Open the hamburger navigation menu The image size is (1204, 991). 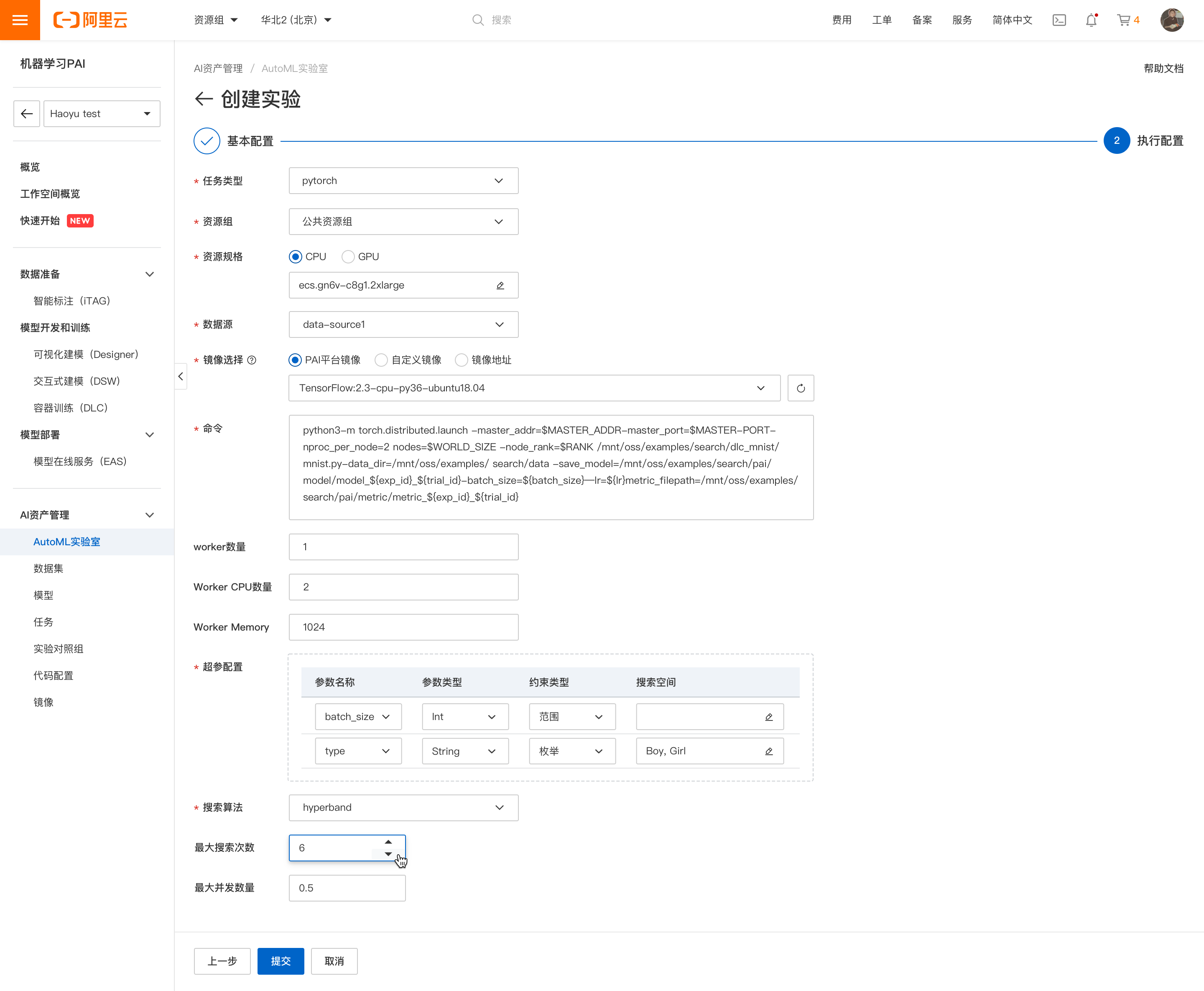(20, 20)
